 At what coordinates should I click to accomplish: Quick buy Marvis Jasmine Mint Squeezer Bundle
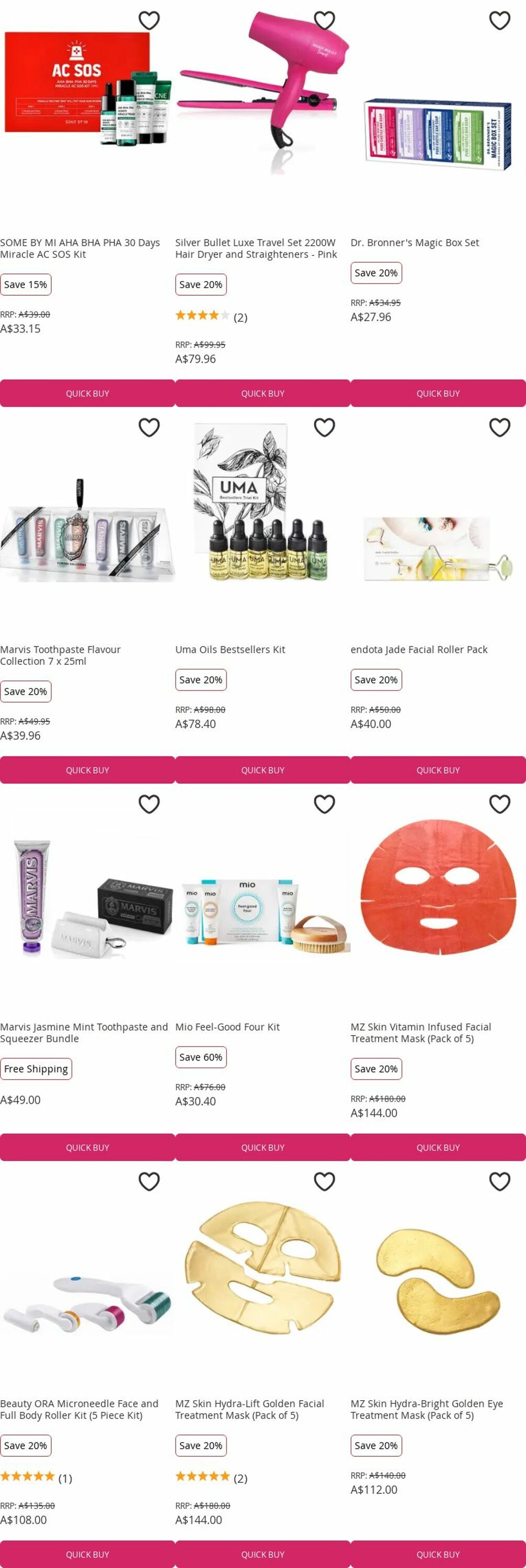click(88, 1147)
